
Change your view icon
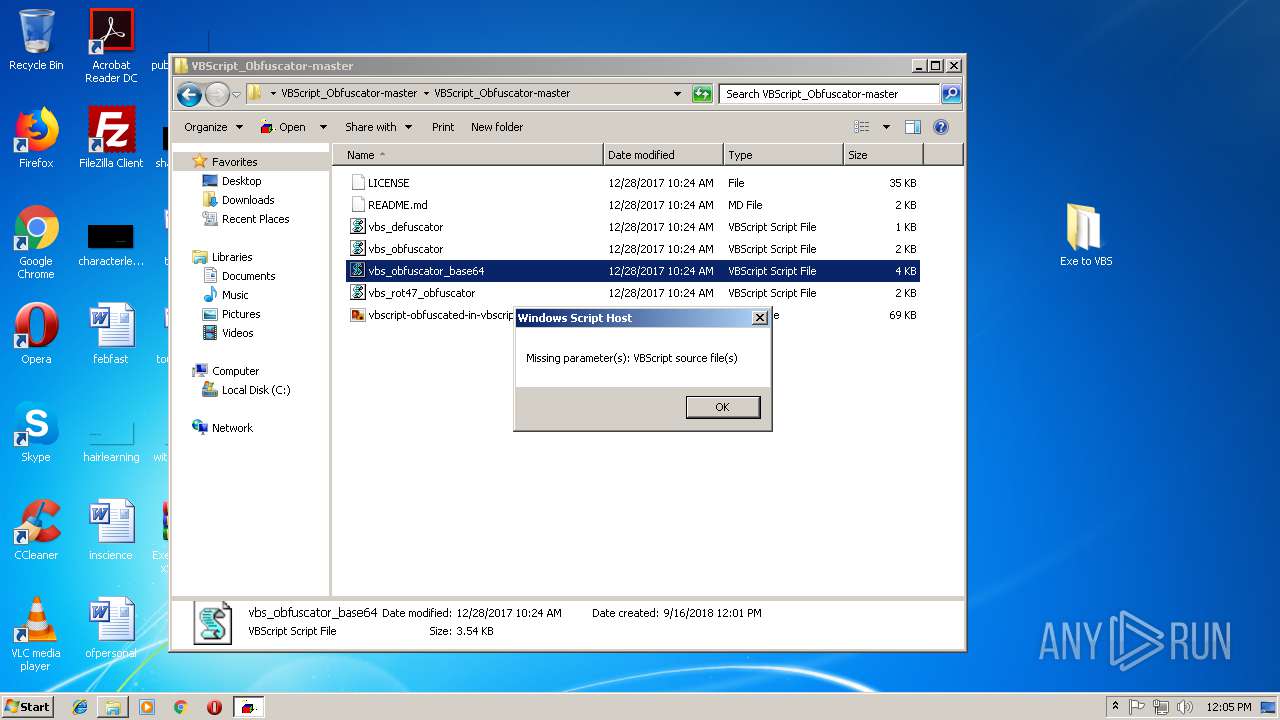(862, 127)
